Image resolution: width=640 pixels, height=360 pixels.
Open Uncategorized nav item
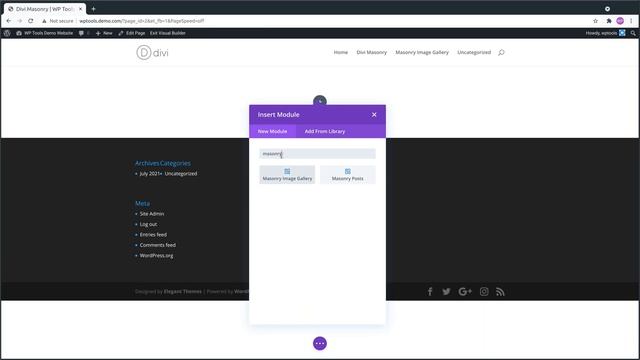pyautogui.click(x=474, y=52)
